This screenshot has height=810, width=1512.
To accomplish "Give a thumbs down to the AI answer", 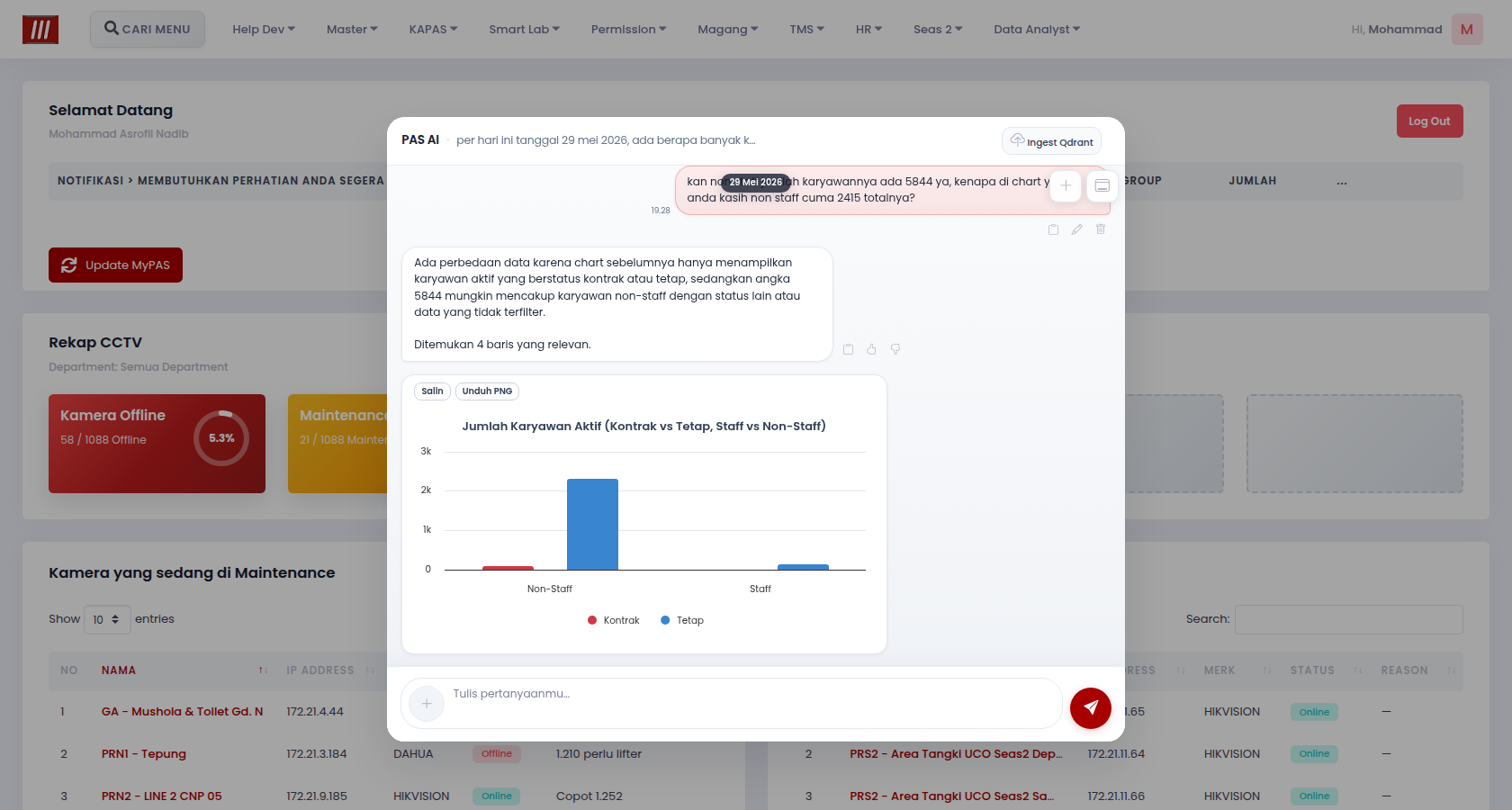I will [895, 349].
